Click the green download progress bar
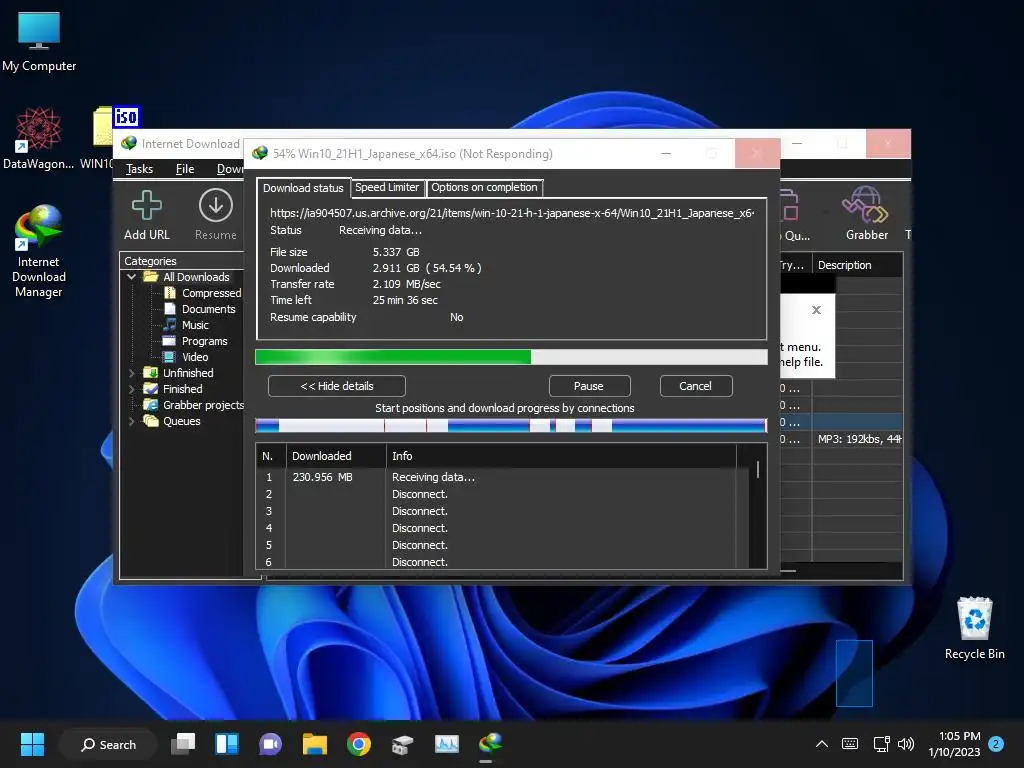Image resolution: width=1024 pixels, height=768 pixels. point(511,357)
